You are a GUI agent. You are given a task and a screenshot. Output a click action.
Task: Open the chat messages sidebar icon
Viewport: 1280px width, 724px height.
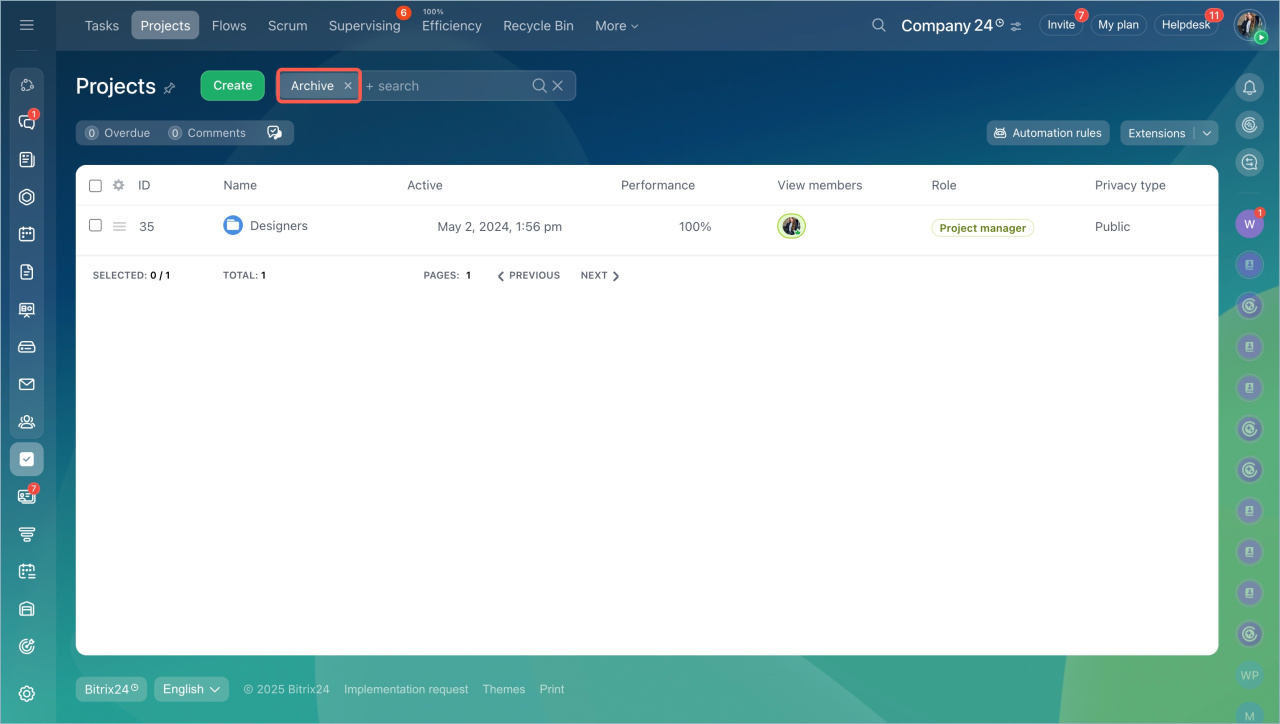27,122
